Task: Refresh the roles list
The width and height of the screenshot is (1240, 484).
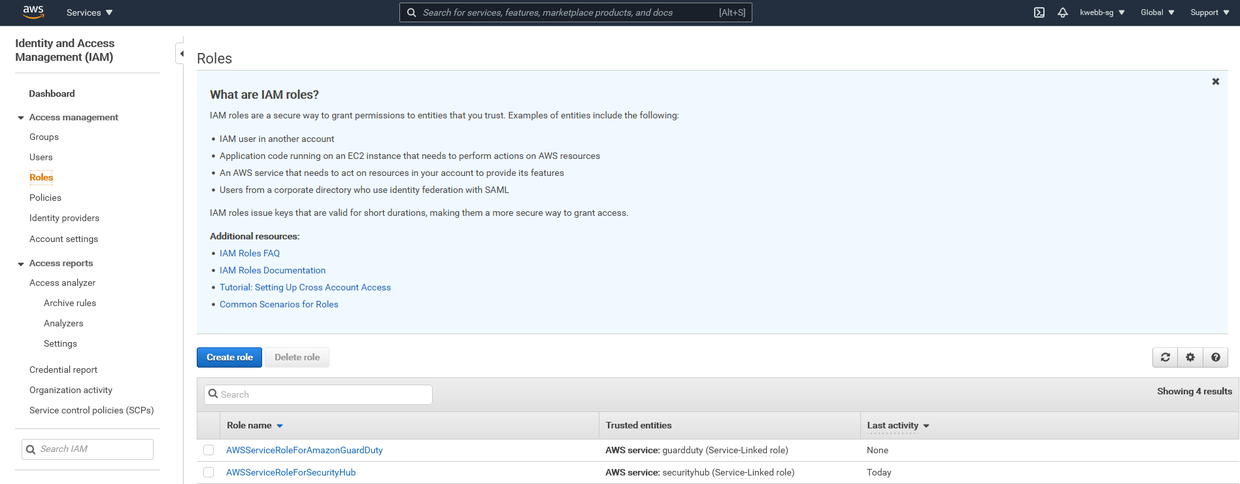Action: pyautogui.click(x=1165, y=357)
